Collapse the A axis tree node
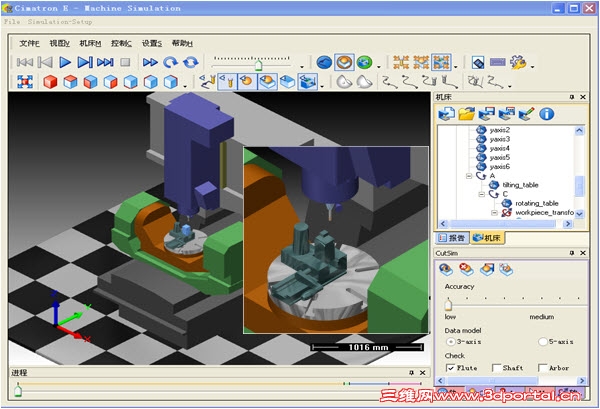 (x=469, y=176)
